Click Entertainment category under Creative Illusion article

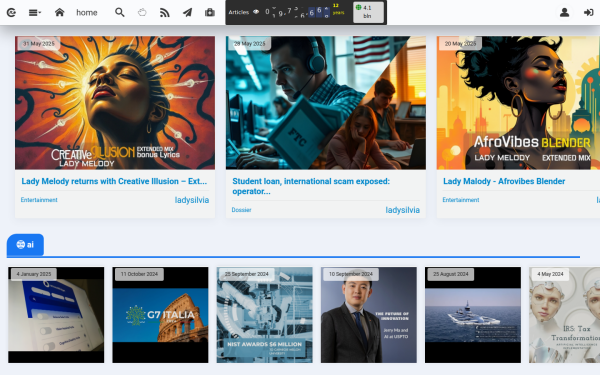click(x=39, y=200)
